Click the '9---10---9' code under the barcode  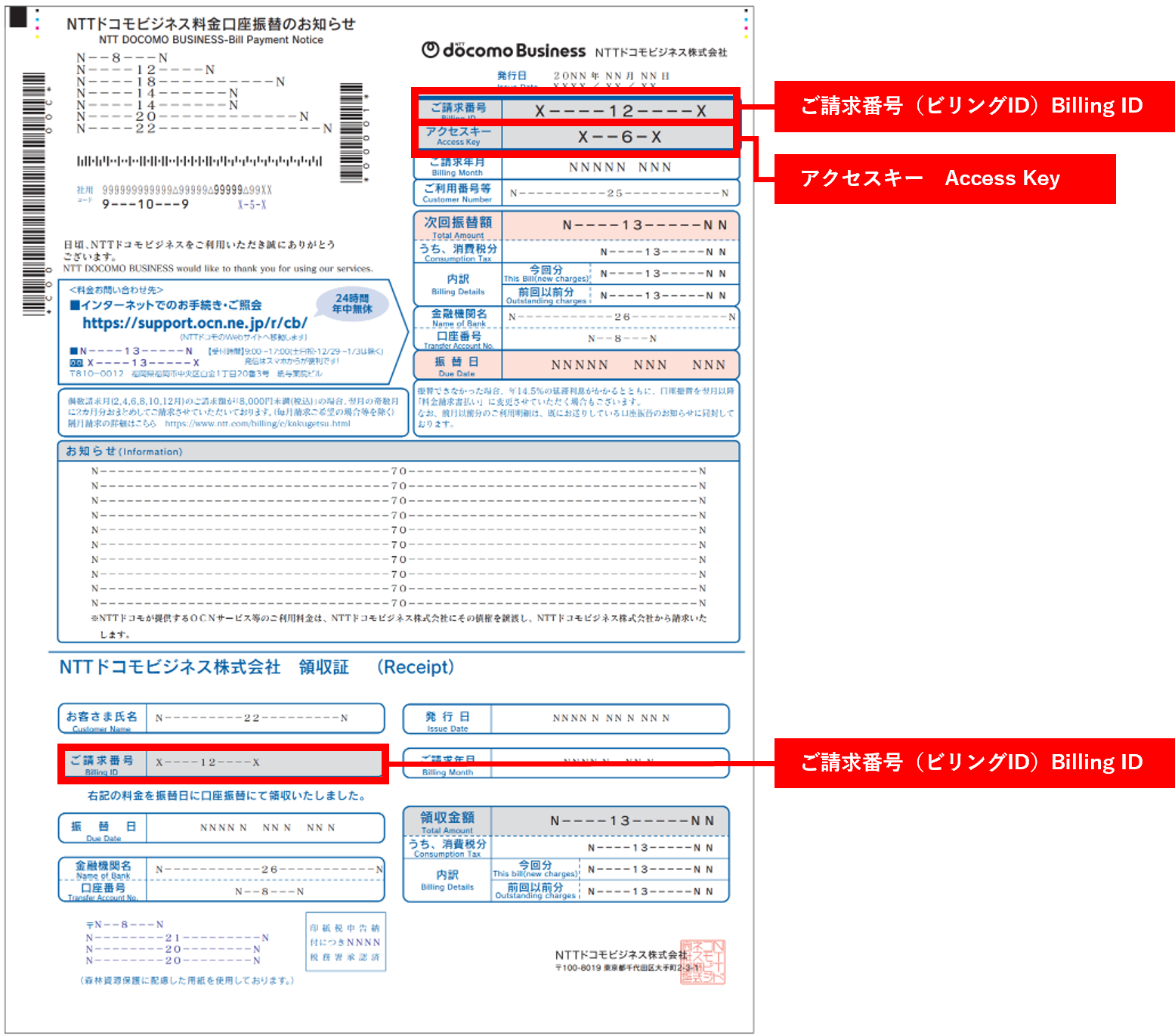(x=146, y=204)
